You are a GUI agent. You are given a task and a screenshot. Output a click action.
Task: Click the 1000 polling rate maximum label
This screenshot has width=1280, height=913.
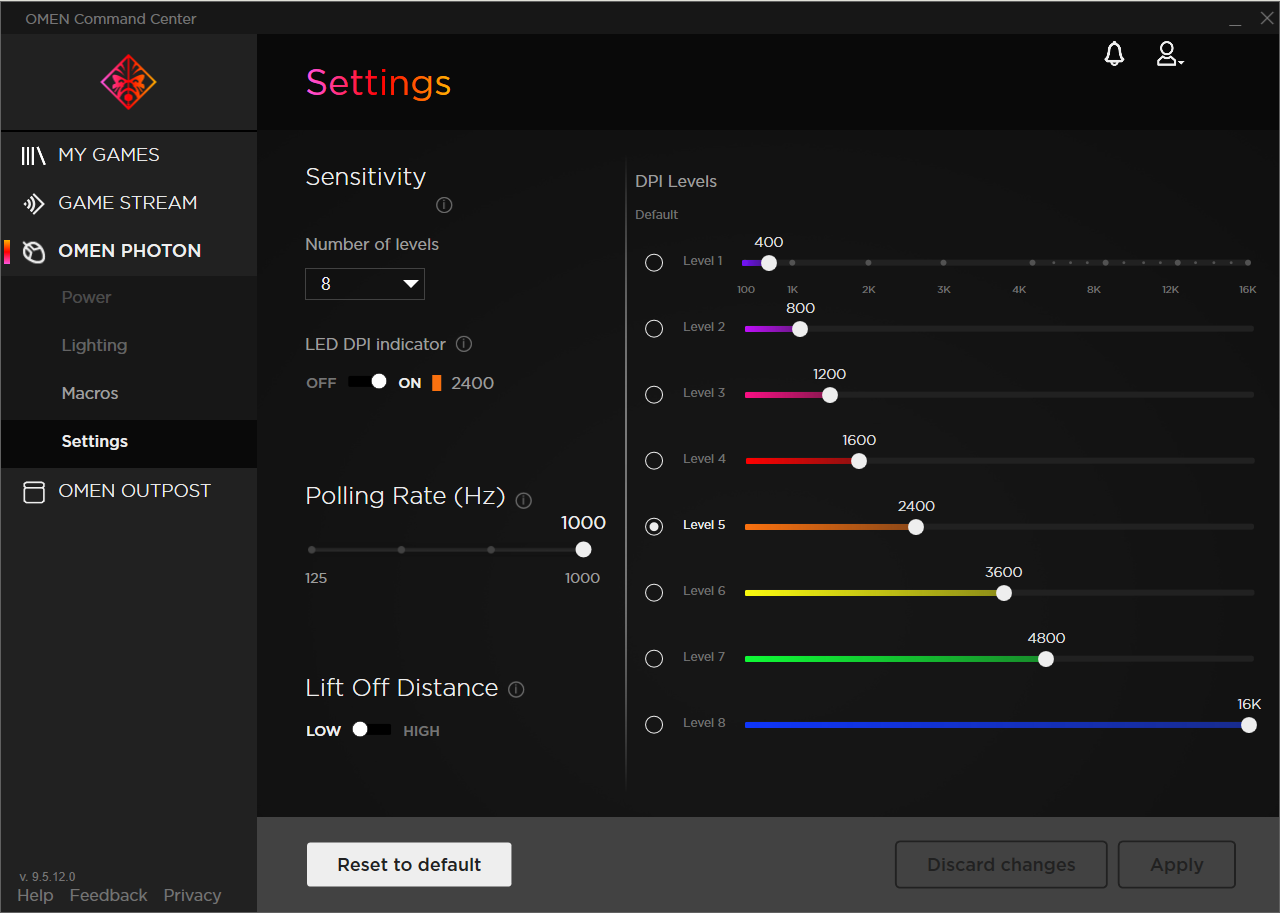coord(582,578)
